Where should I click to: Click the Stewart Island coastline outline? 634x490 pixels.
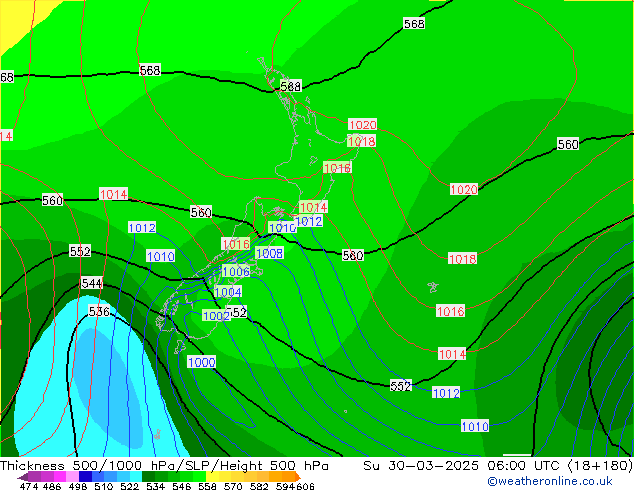[x=180, y=347]
